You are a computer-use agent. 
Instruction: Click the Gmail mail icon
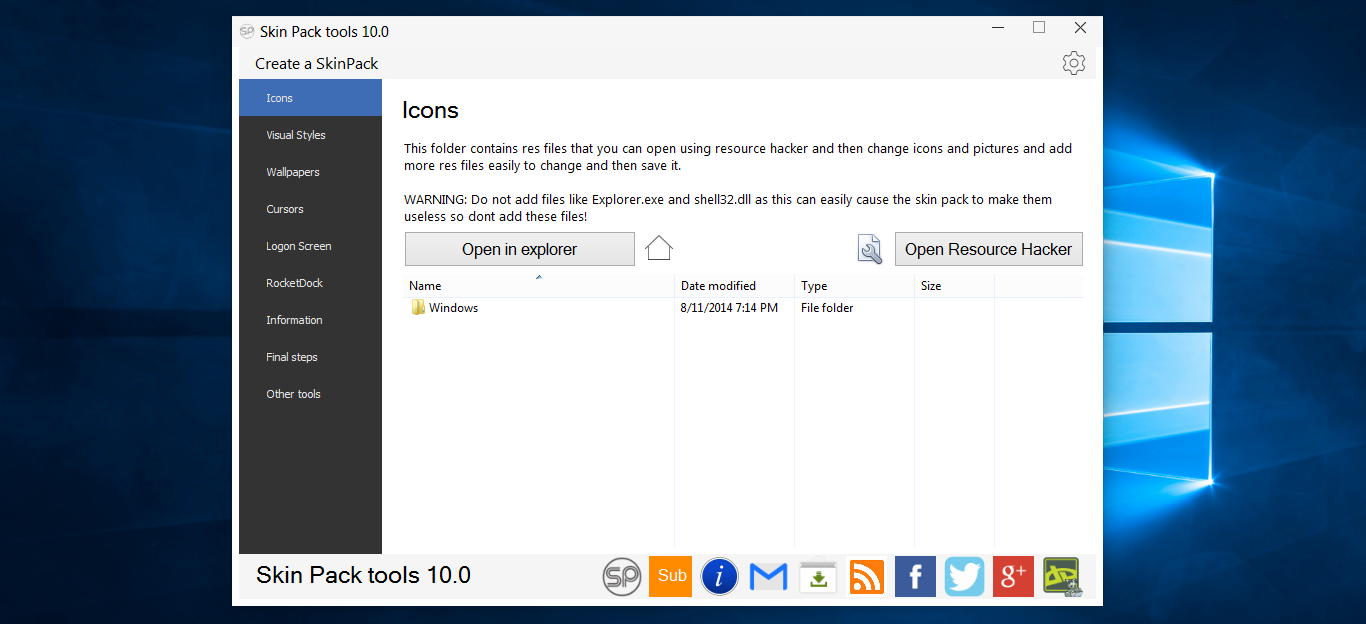(768, 577)
